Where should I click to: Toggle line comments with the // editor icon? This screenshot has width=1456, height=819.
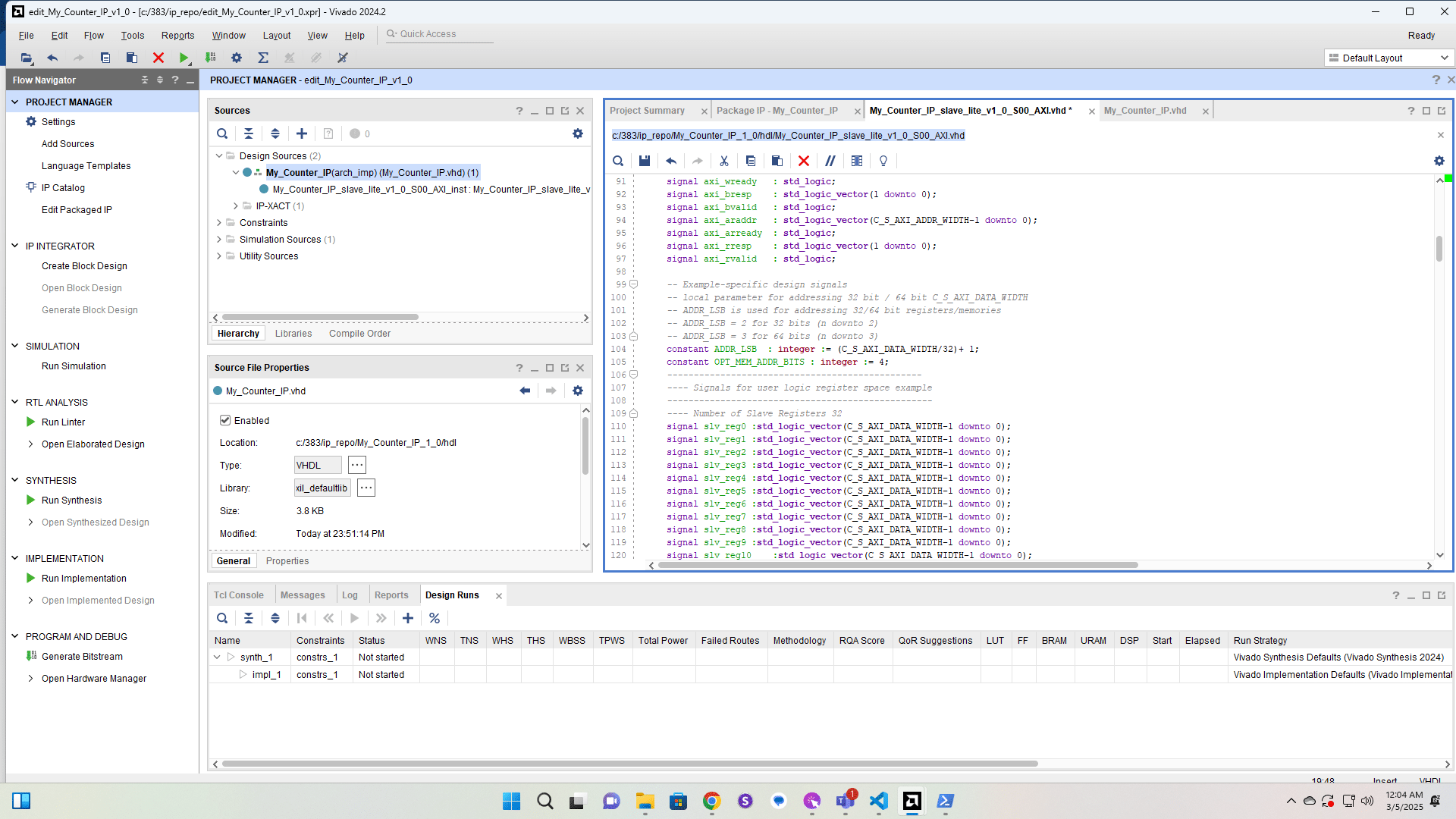[830, 161]
